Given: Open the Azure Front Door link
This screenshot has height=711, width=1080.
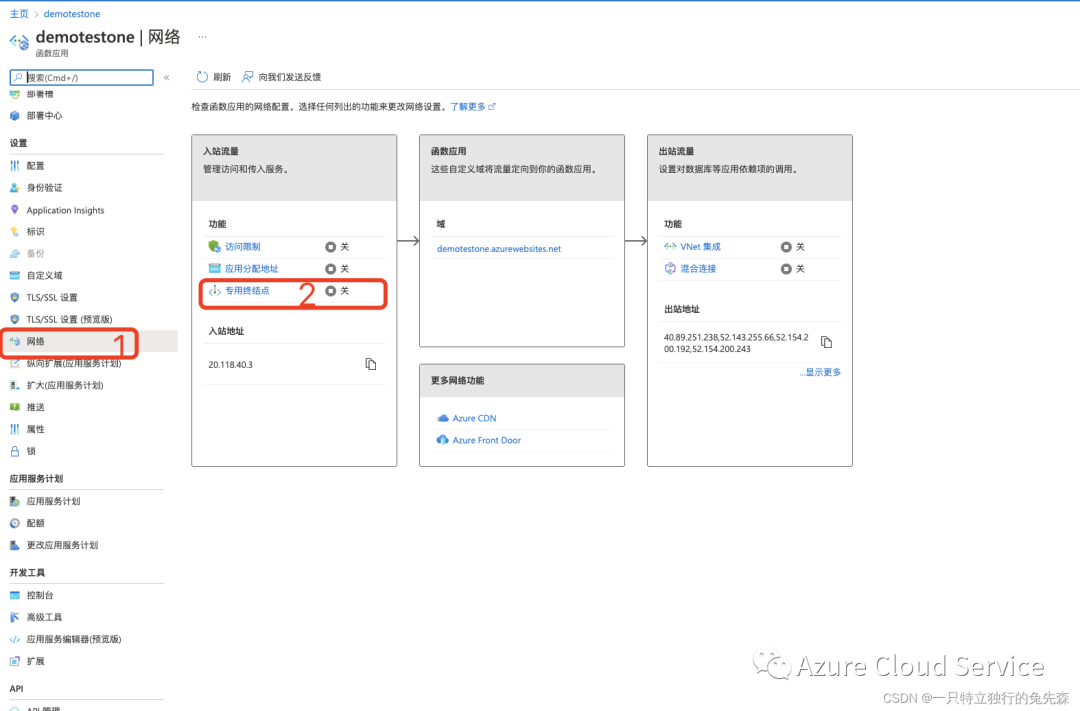Looking at the screenshot, I should tap(486, 440).
